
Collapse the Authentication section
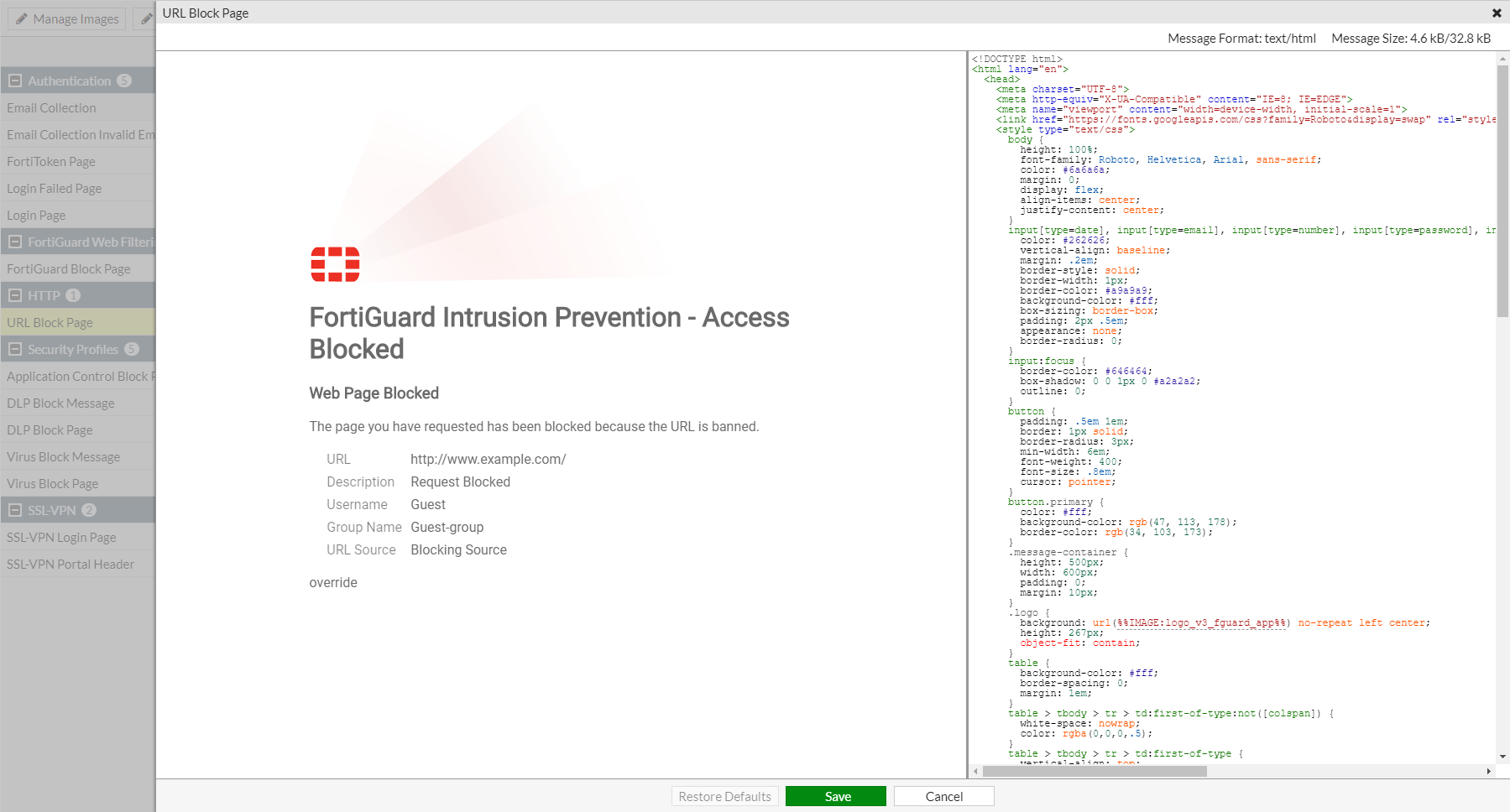tap(13, 81)
